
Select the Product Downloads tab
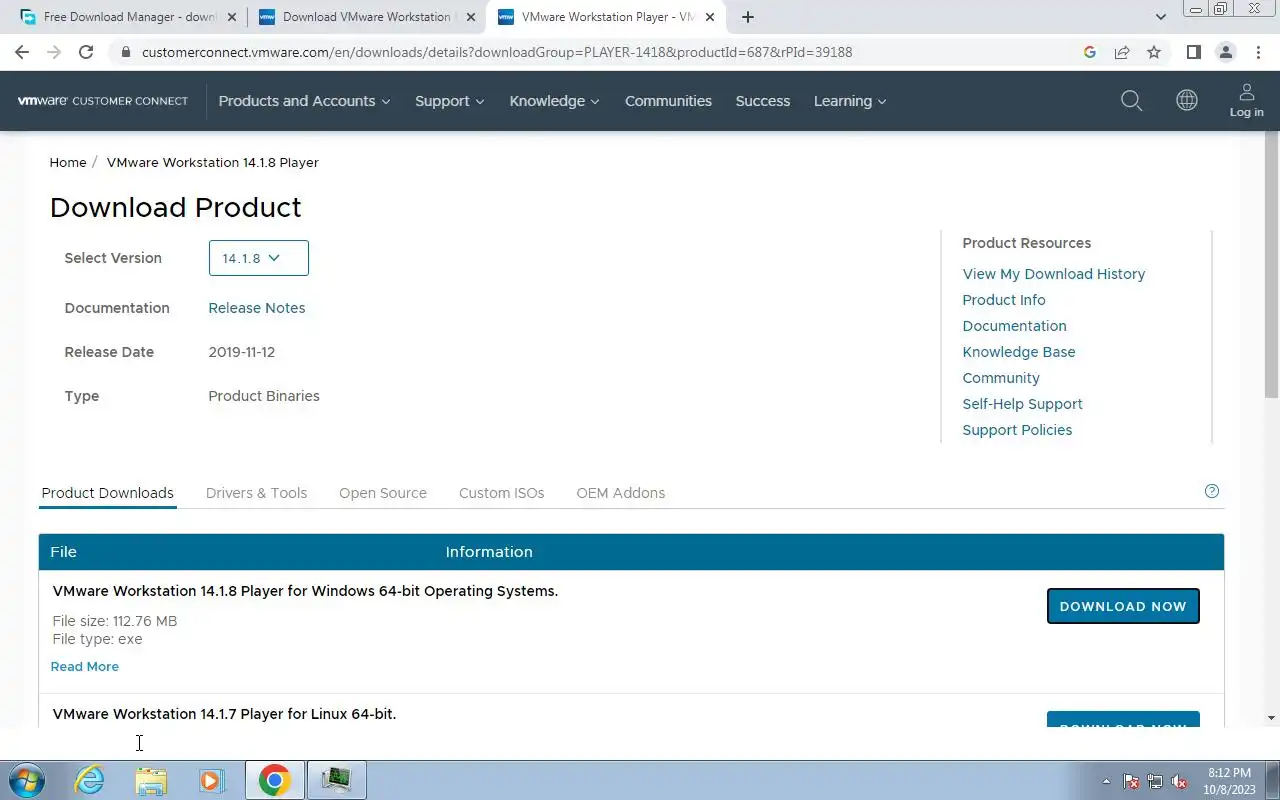click(x=107, y=493)
